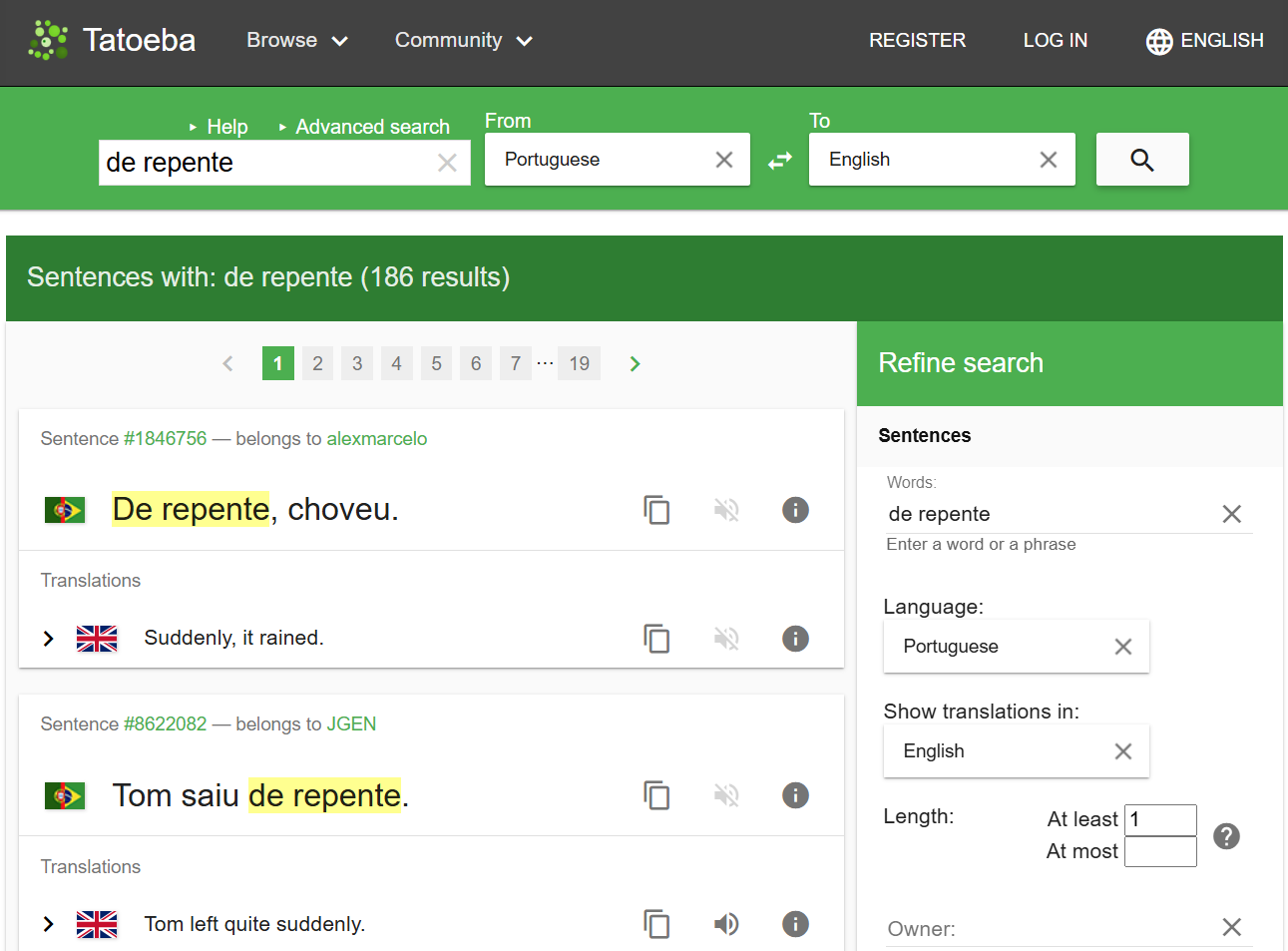
Task: Go to results page 19
Action: click(579, 363)
